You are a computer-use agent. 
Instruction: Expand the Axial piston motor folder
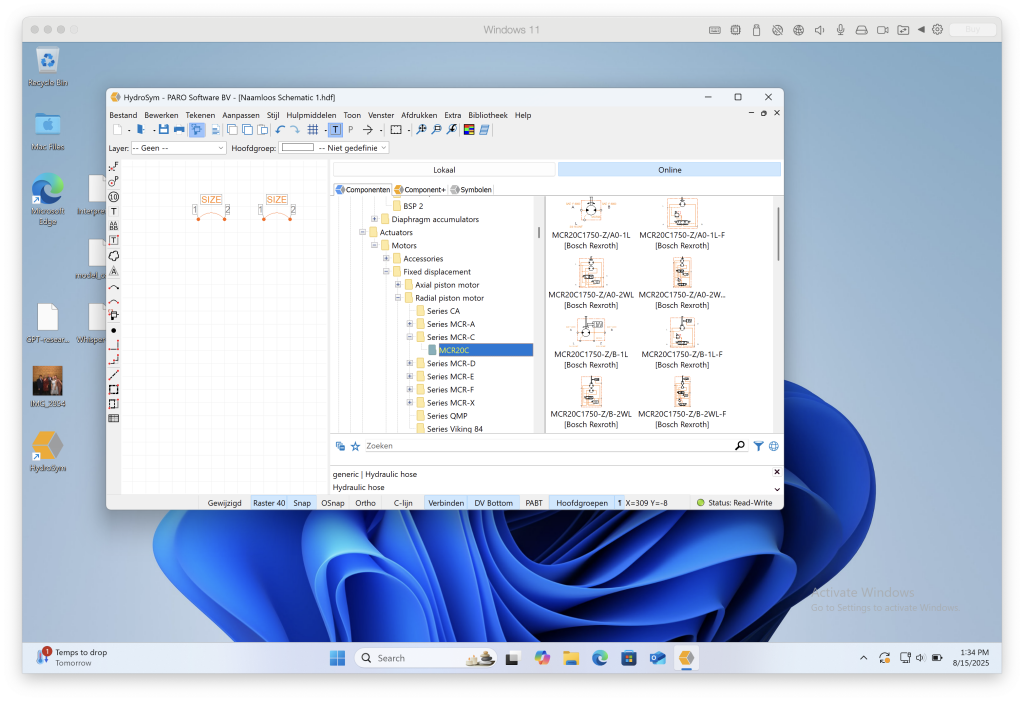click(x=398, y=285)
